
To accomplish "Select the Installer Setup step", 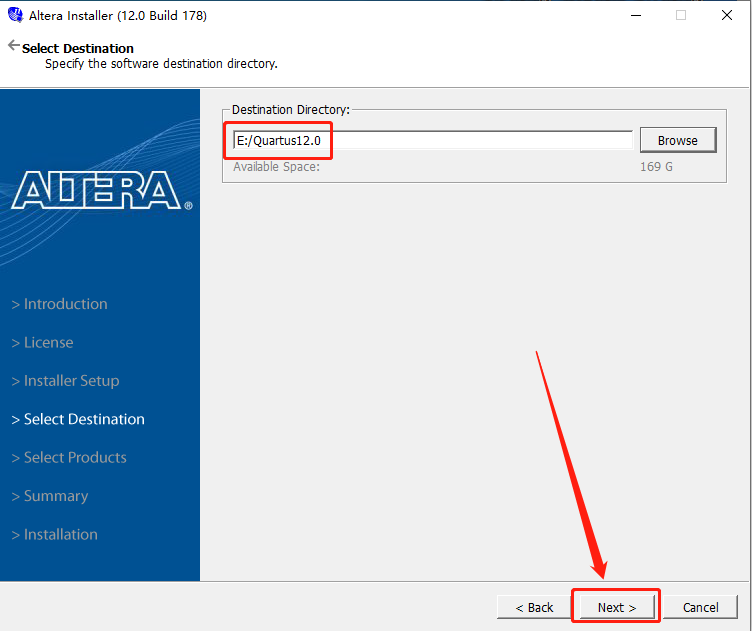I will (65, 381).
